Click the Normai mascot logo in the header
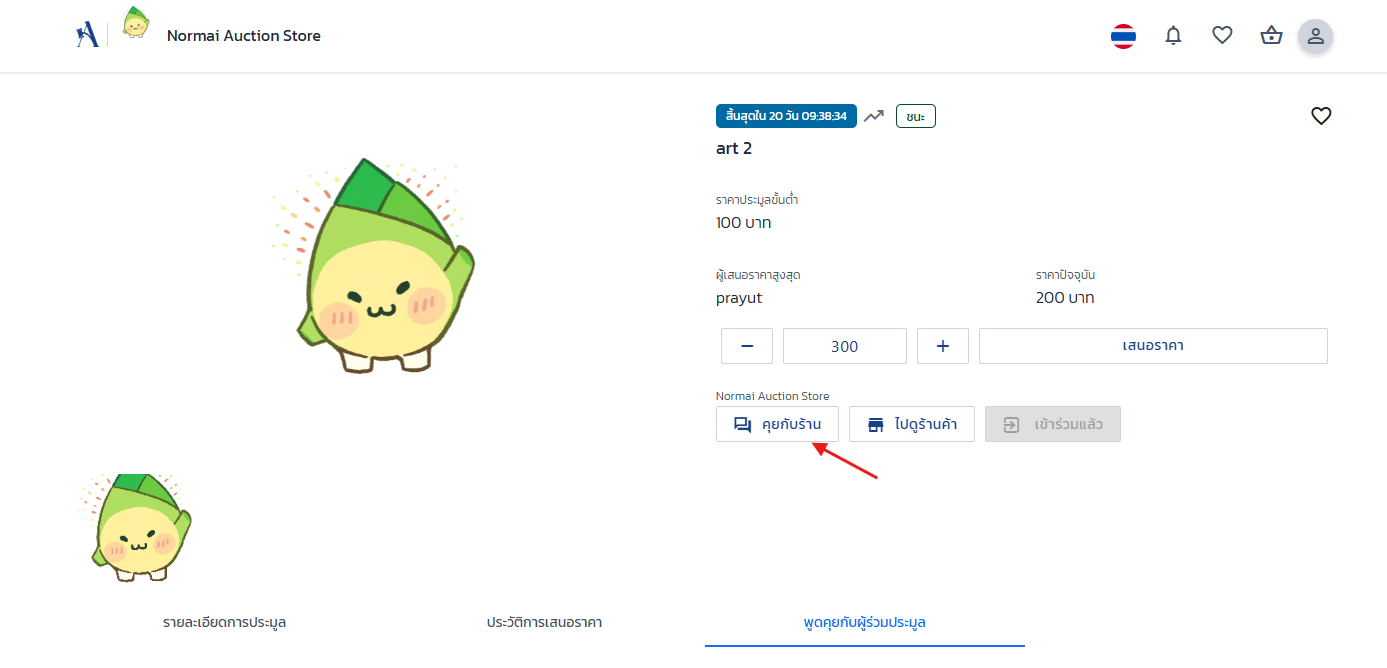Viewport: 1387px width, 668px height. pyautogui.click(x=135, y=22)
